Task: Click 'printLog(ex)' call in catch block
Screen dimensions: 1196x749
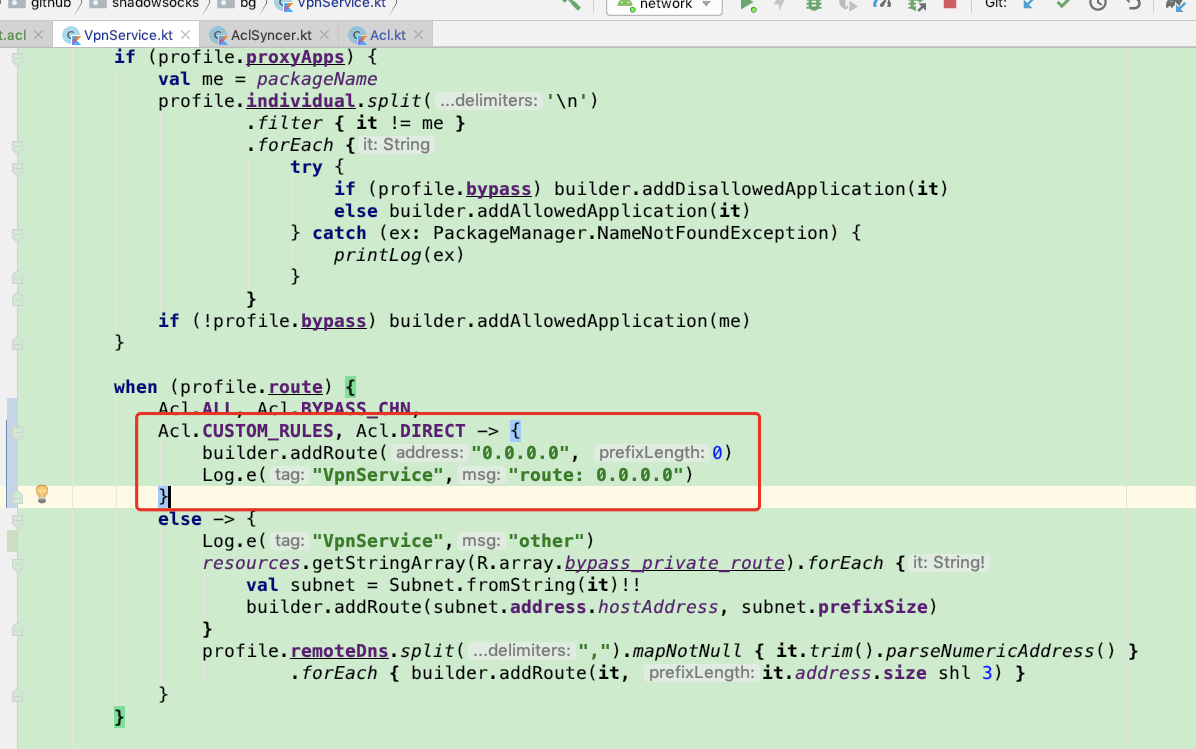Action: tap(399, 255)
